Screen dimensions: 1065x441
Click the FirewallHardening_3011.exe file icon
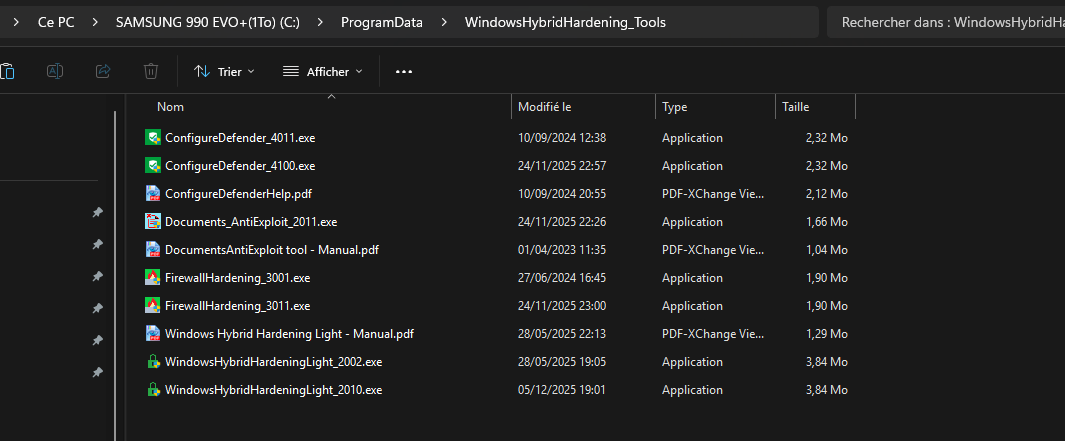[x=153, y=306]
